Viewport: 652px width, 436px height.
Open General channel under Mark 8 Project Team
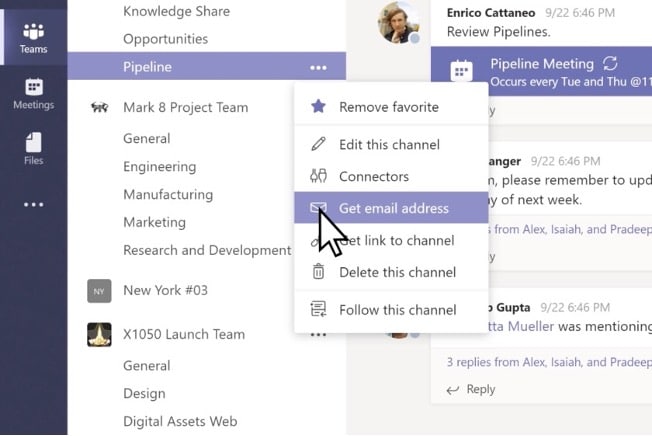[146, 138]
